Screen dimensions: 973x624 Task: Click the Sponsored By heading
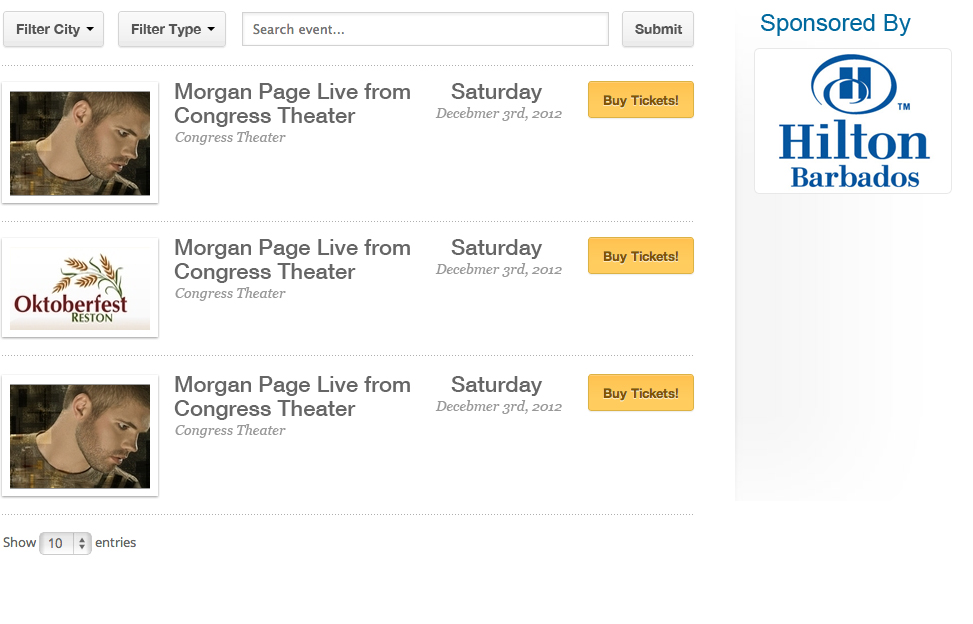835,24
